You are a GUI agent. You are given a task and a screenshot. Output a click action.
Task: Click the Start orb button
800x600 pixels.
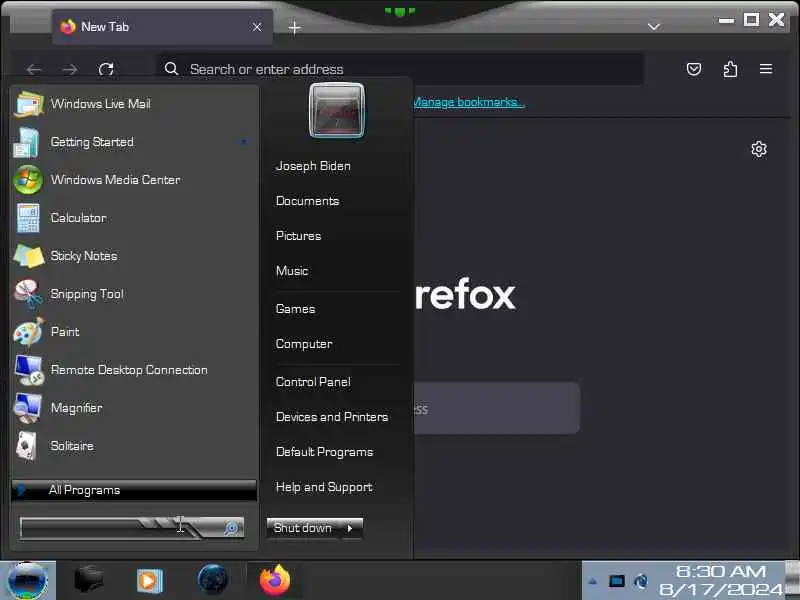[x=28, y=581]
